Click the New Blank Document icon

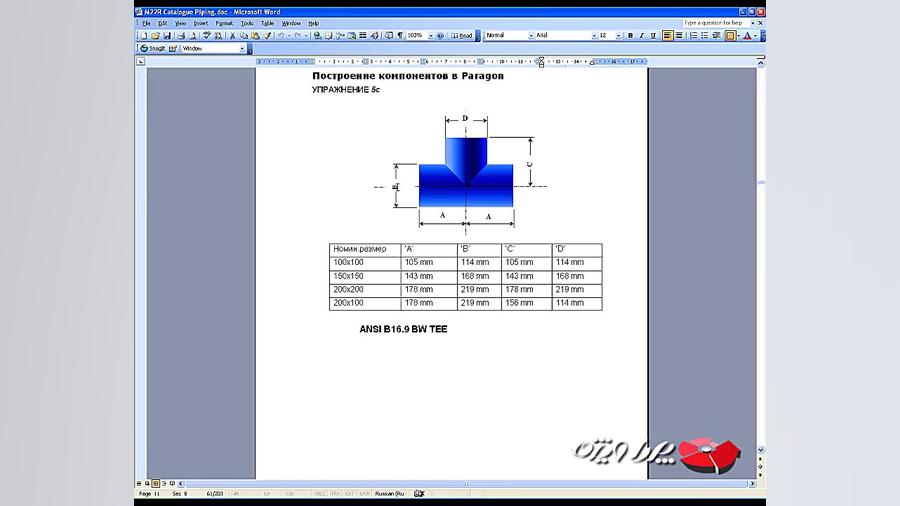click(x=144, y=36)
